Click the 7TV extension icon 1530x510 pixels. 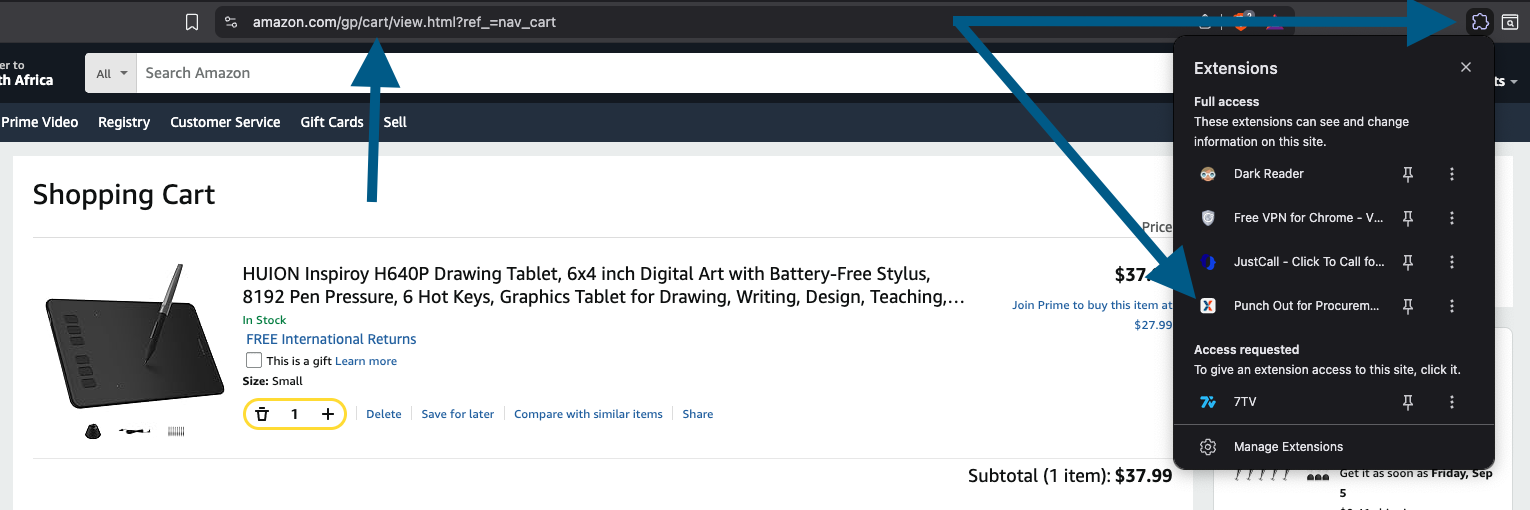(1208, 402)
